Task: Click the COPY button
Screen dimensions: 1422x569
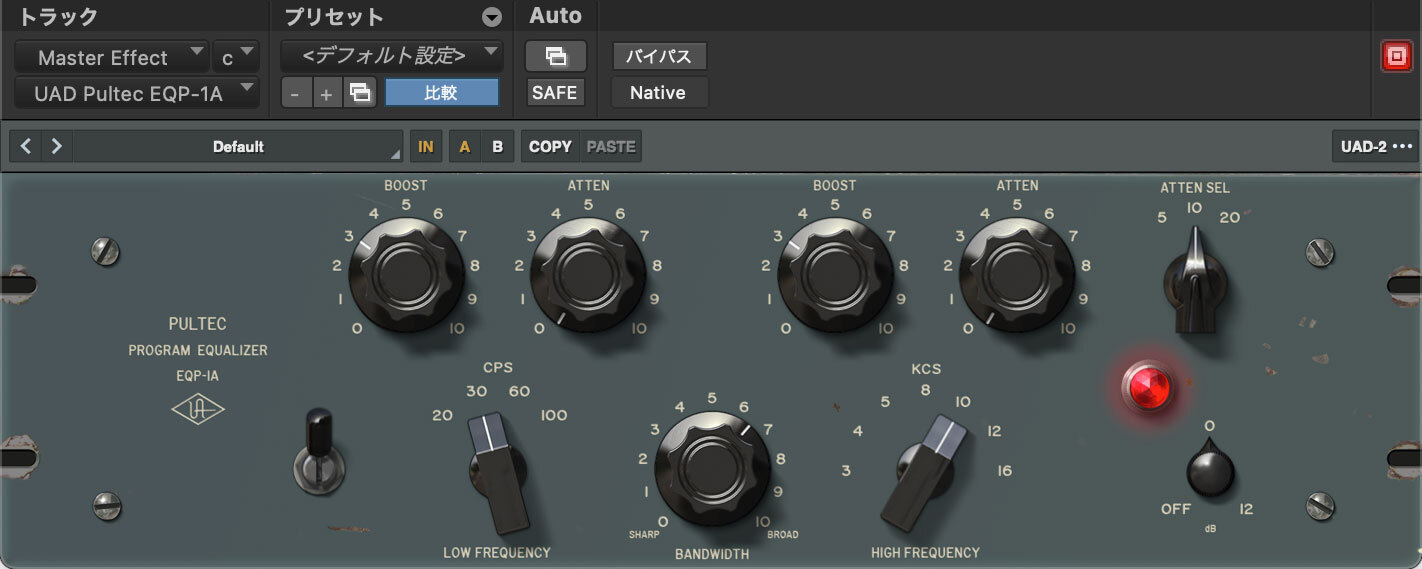Action: tap(550, 146)
